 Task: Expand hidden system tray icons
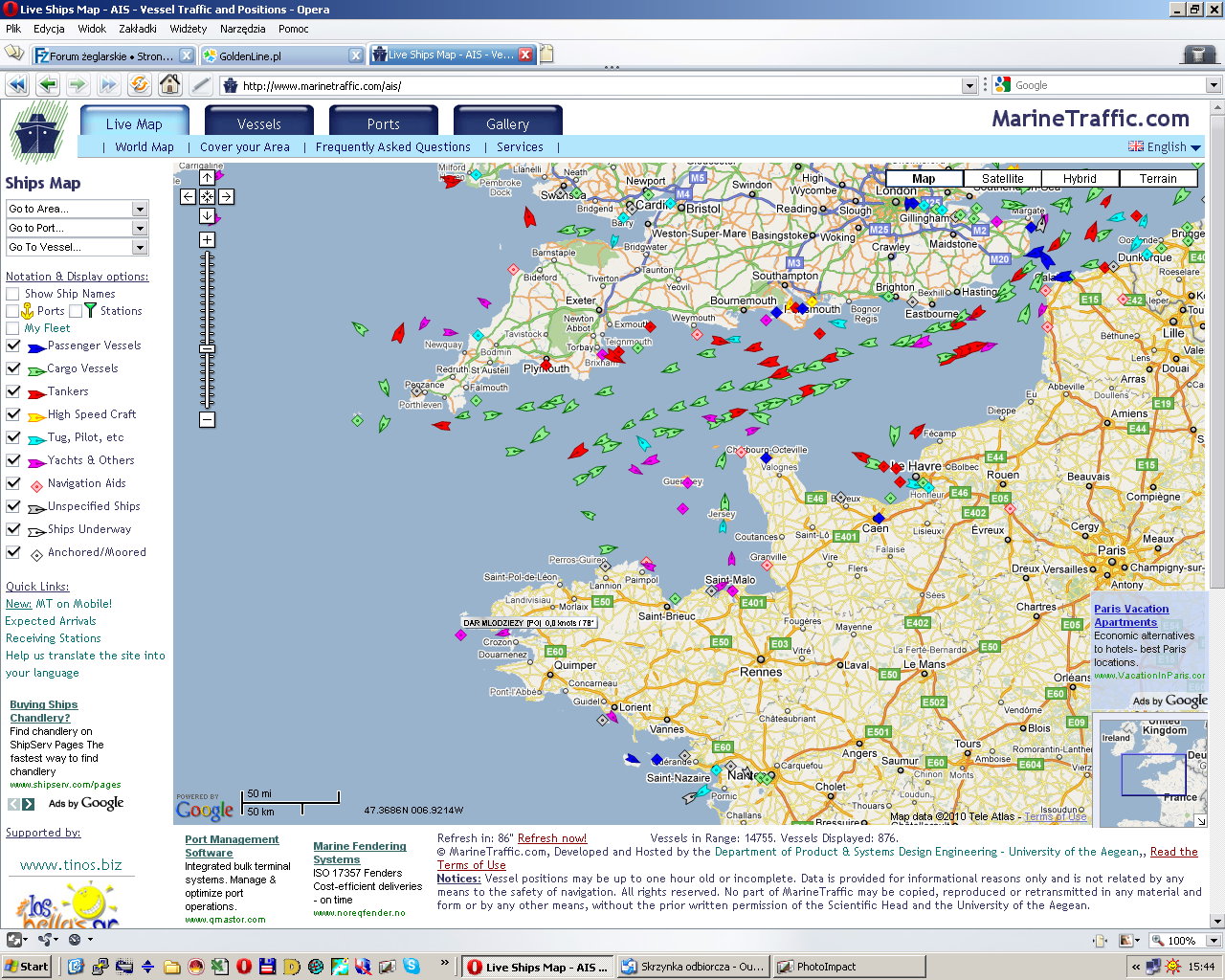pyautogui.click(x=1135, y=967)
